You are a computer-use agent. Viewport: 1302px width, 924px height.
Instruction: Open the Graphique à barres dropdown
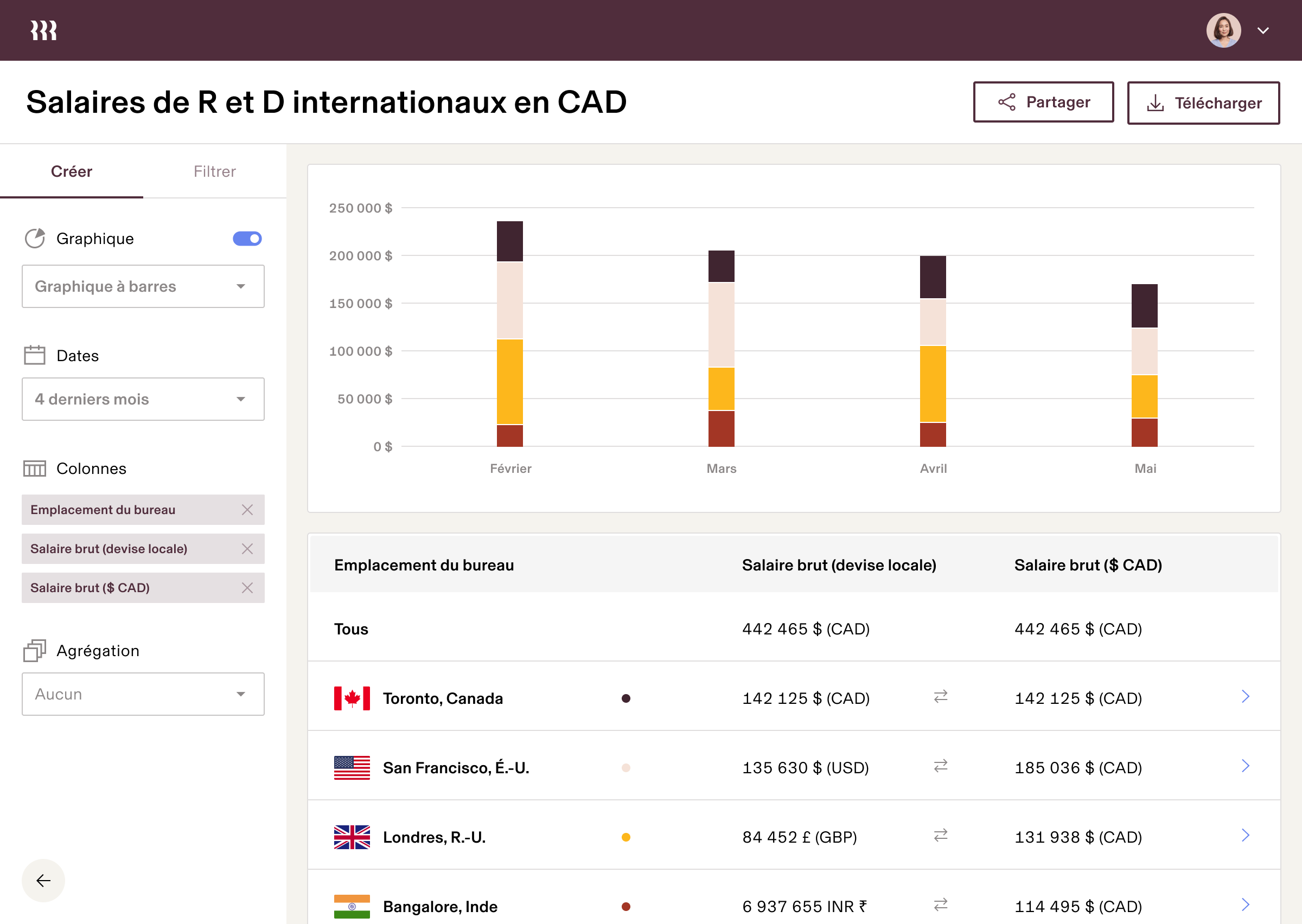tap(143, 286)
